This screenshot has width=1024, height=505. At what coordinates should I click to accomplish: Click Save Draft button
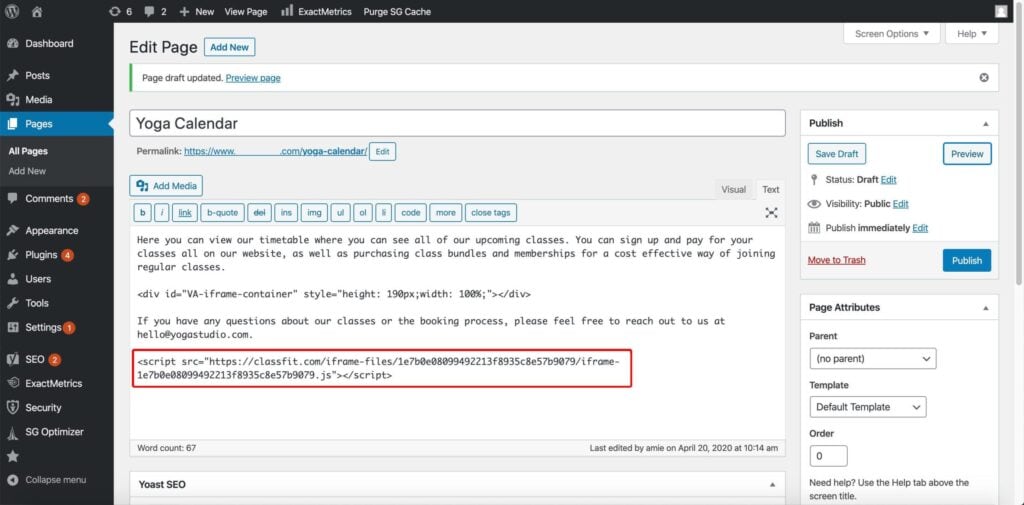pos(837,154)
